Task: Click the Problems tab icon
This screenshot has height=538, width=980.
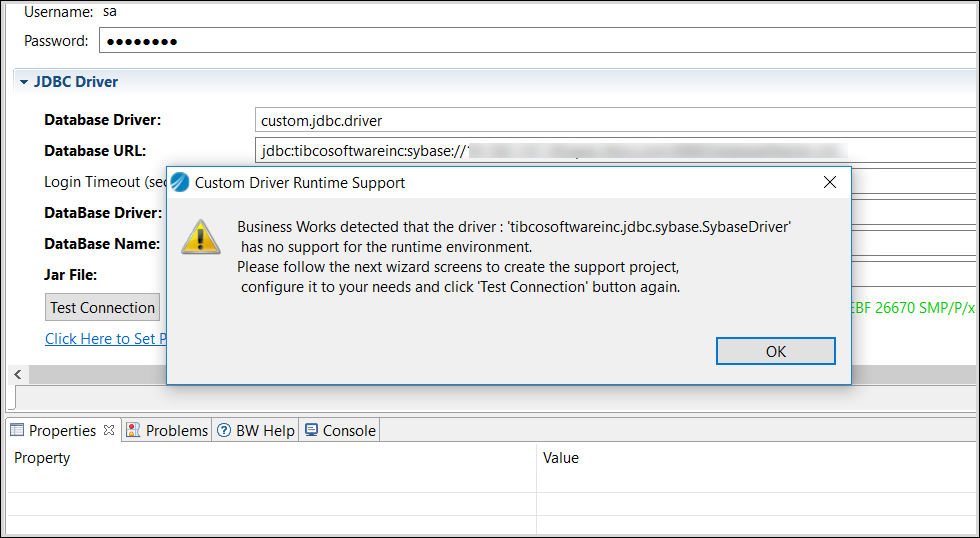Action: click(133, 430)
